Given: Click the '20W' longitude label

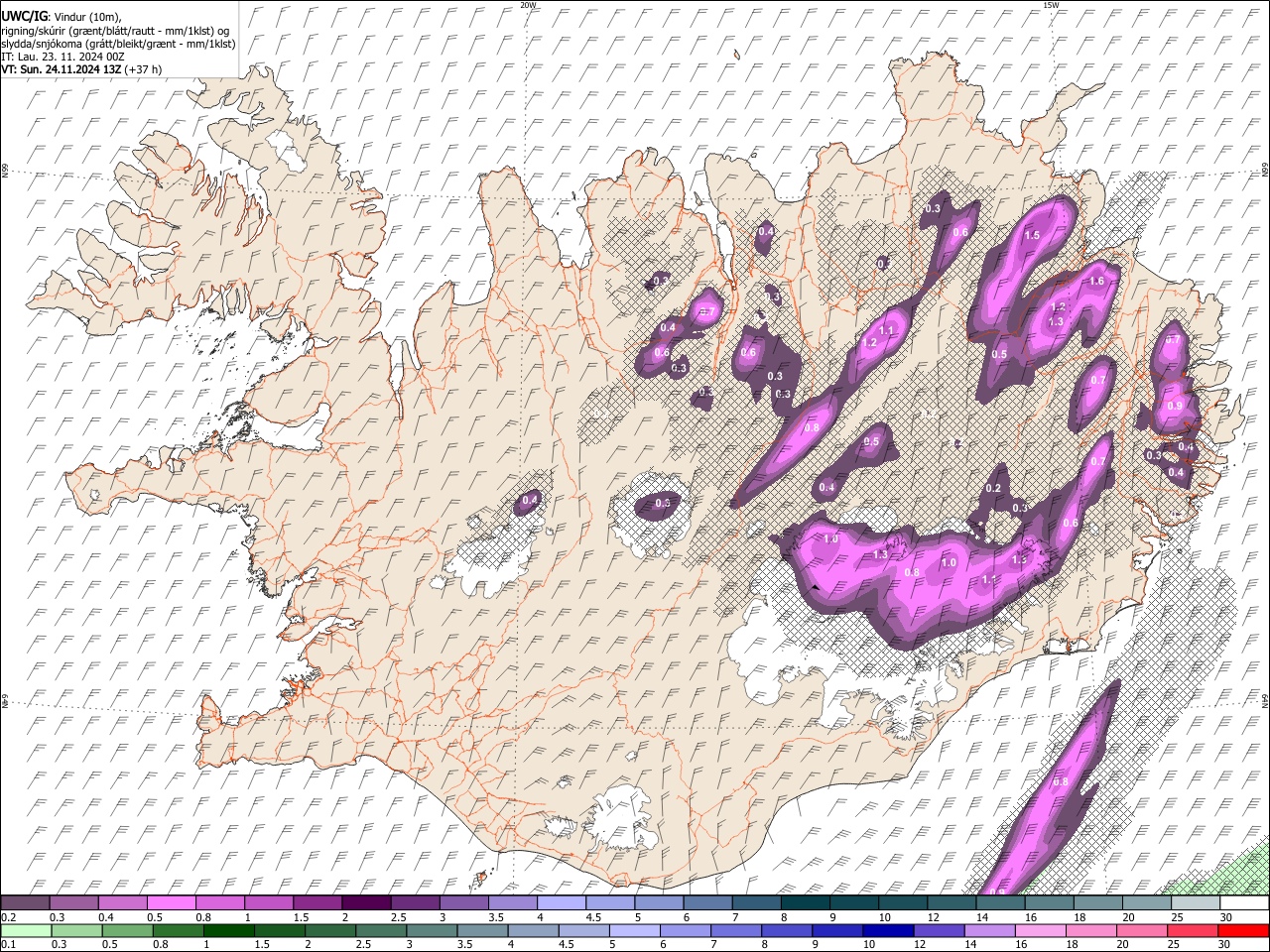Looking at the screenshot, I should click(528, 5).
